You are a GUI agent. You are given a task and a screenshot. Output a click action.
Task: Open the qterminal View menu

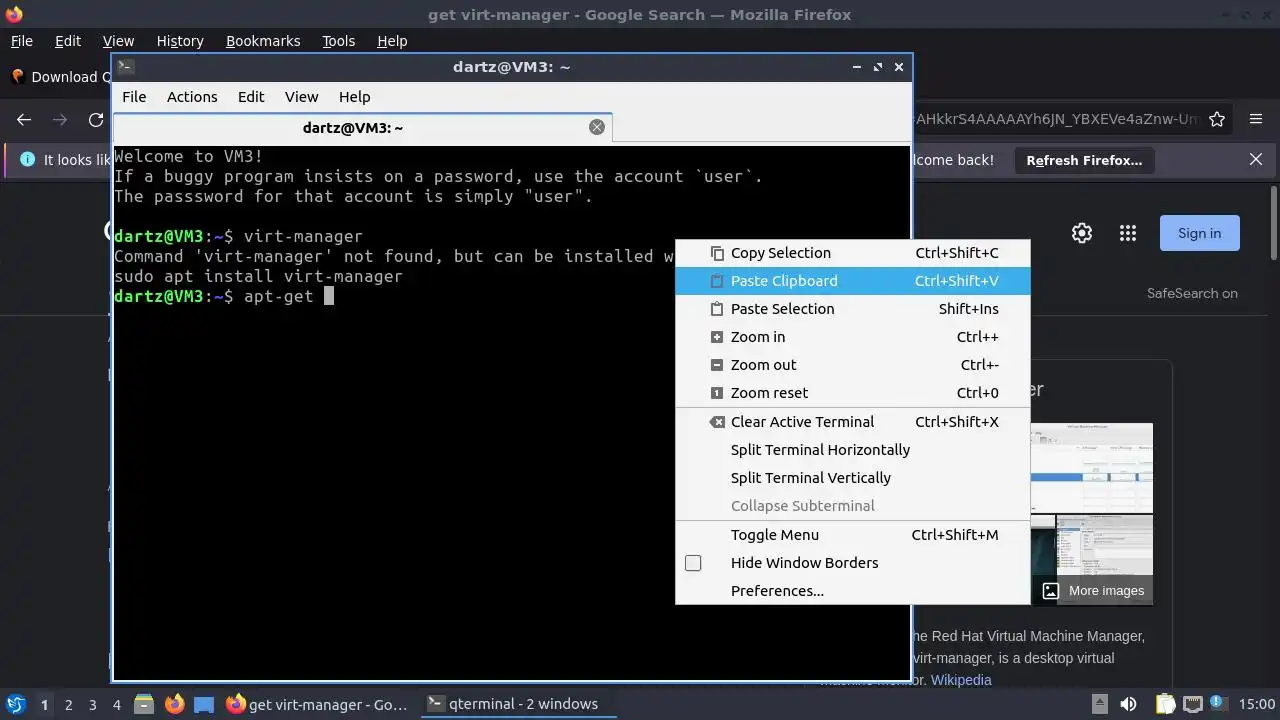(301, 97)
